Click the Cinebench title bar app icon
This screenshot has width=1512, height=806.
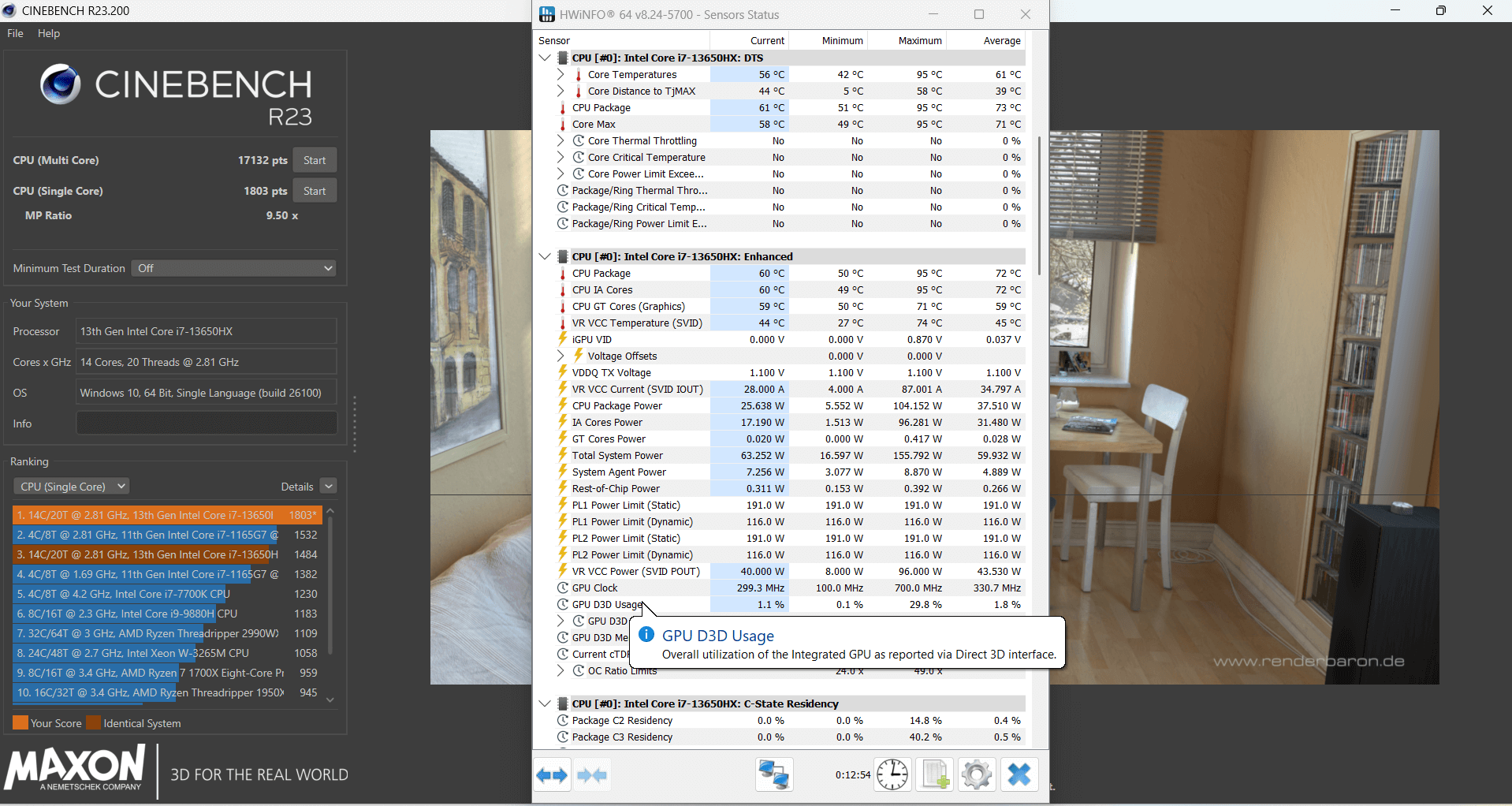(9, 10)
